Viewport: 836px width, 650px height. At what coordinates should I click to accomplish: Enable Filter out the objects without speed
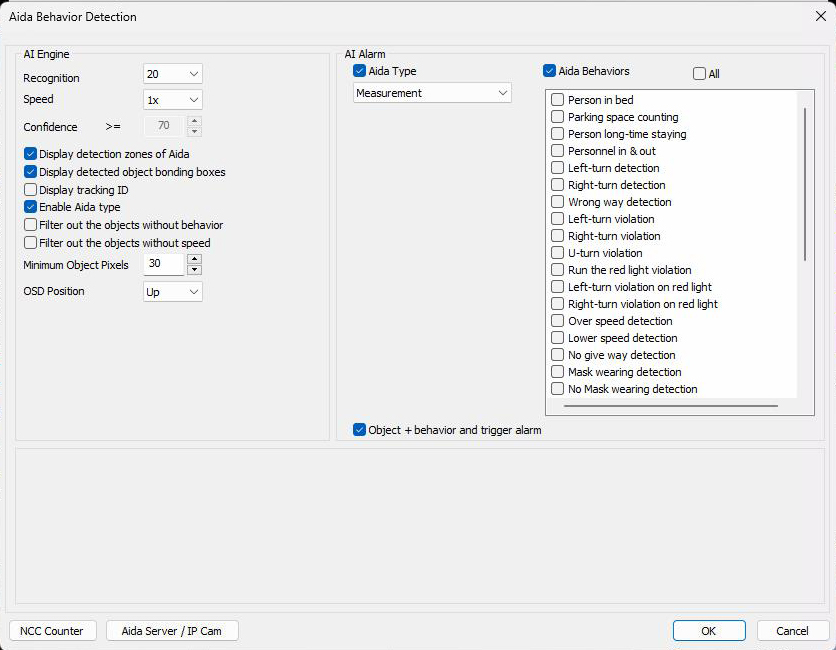(30, 243)
